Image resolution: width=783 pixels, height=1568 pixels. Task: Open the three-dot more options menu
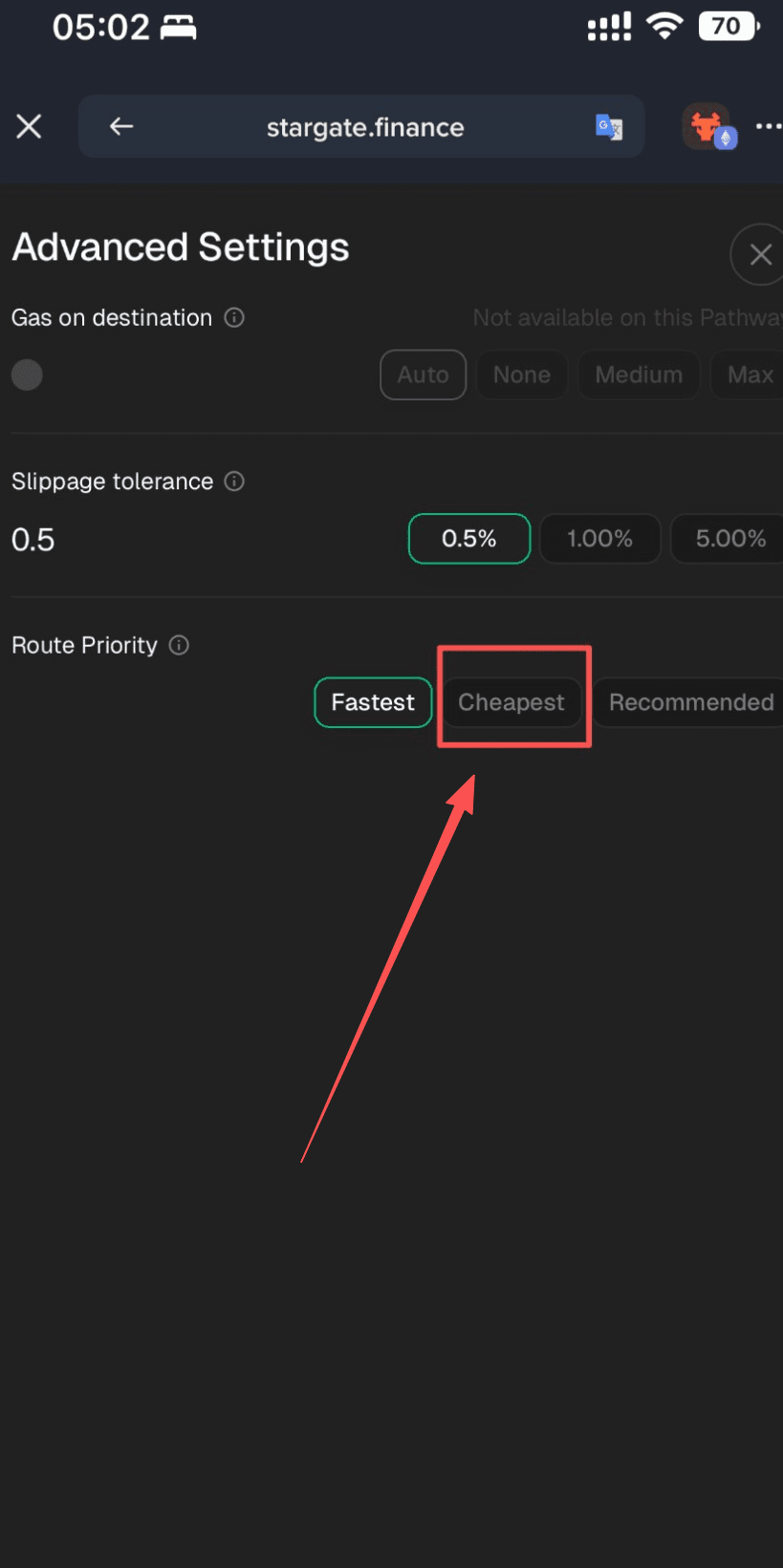769,126
